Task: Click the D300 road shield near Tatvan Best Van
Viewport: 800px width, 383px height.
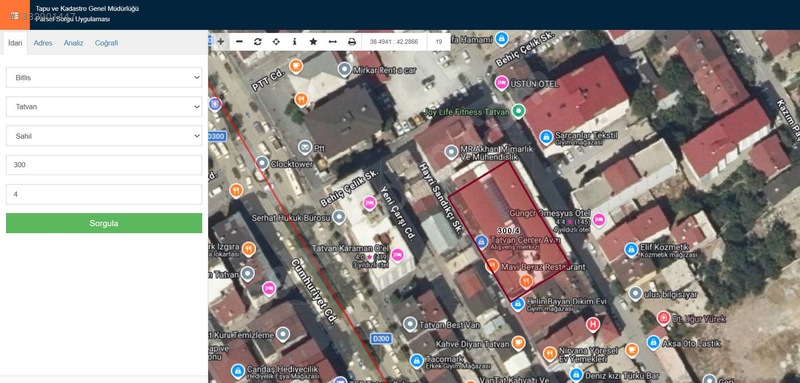Action: [381, 339]
